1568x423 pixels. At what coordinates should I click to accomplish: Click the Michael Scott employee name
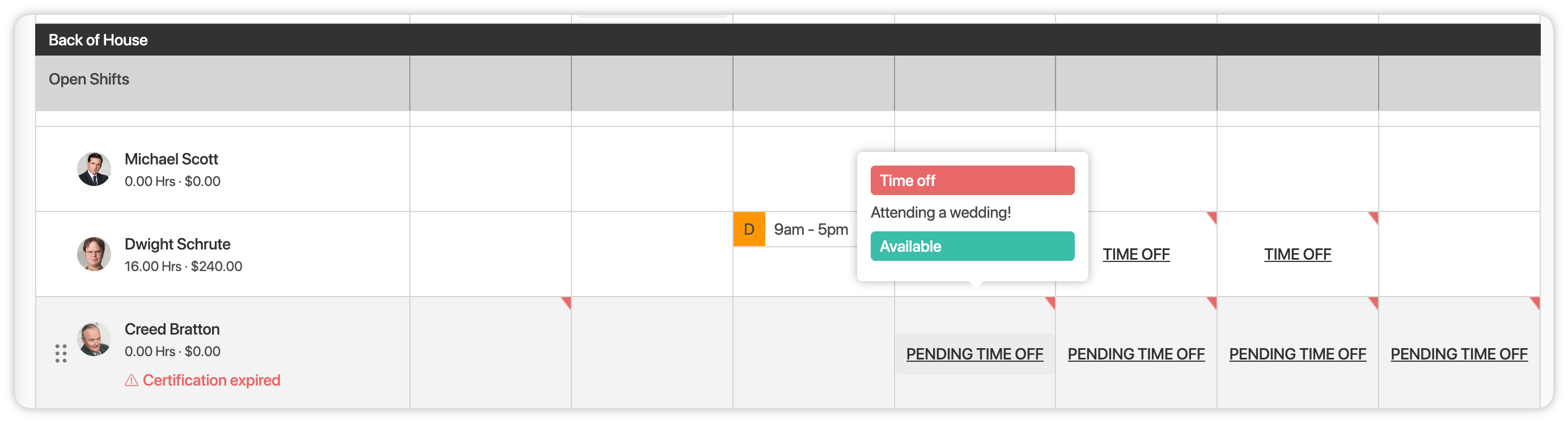click(x=171, y=159)
